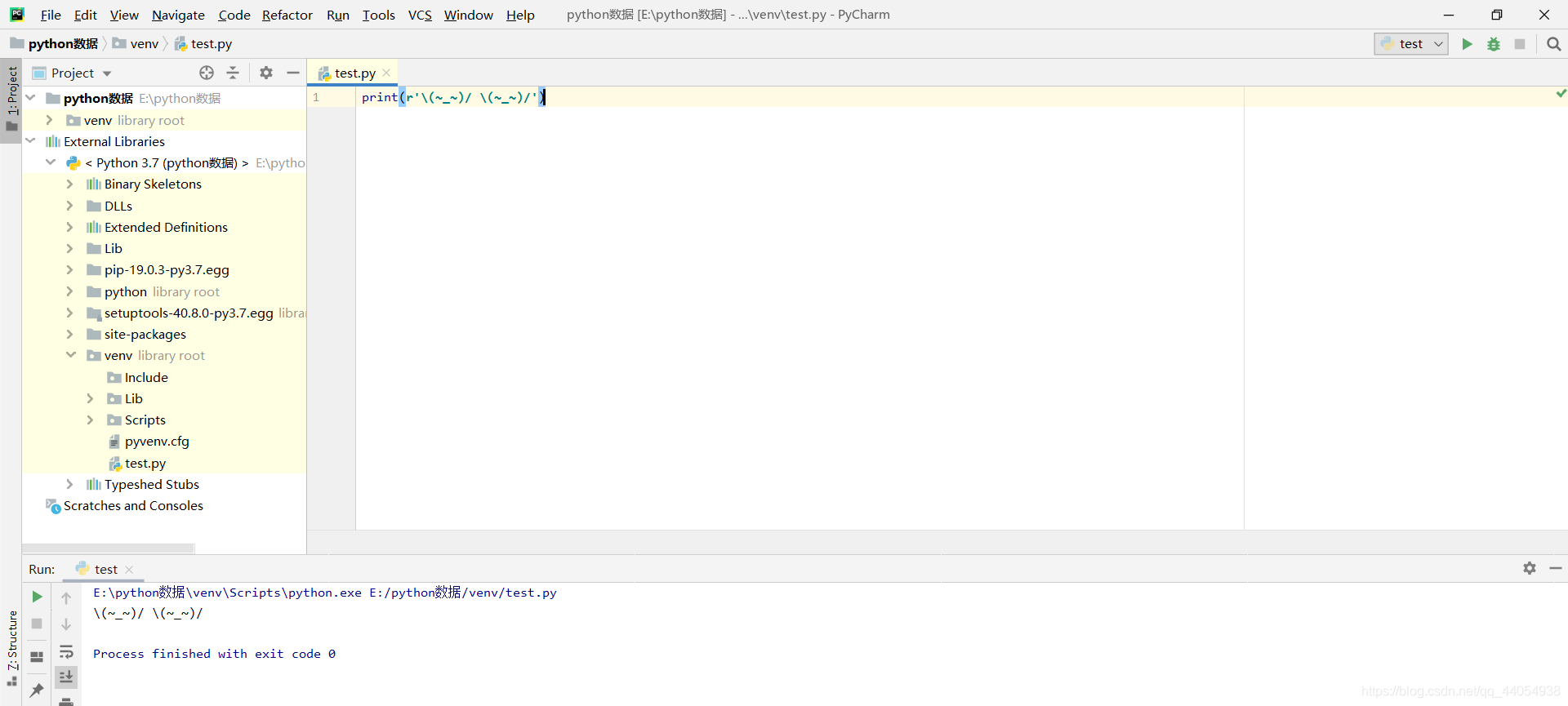Viewport: 1568px width, 706px height.
Task: Go down the stack trace arrow
Action: (66, 624)
